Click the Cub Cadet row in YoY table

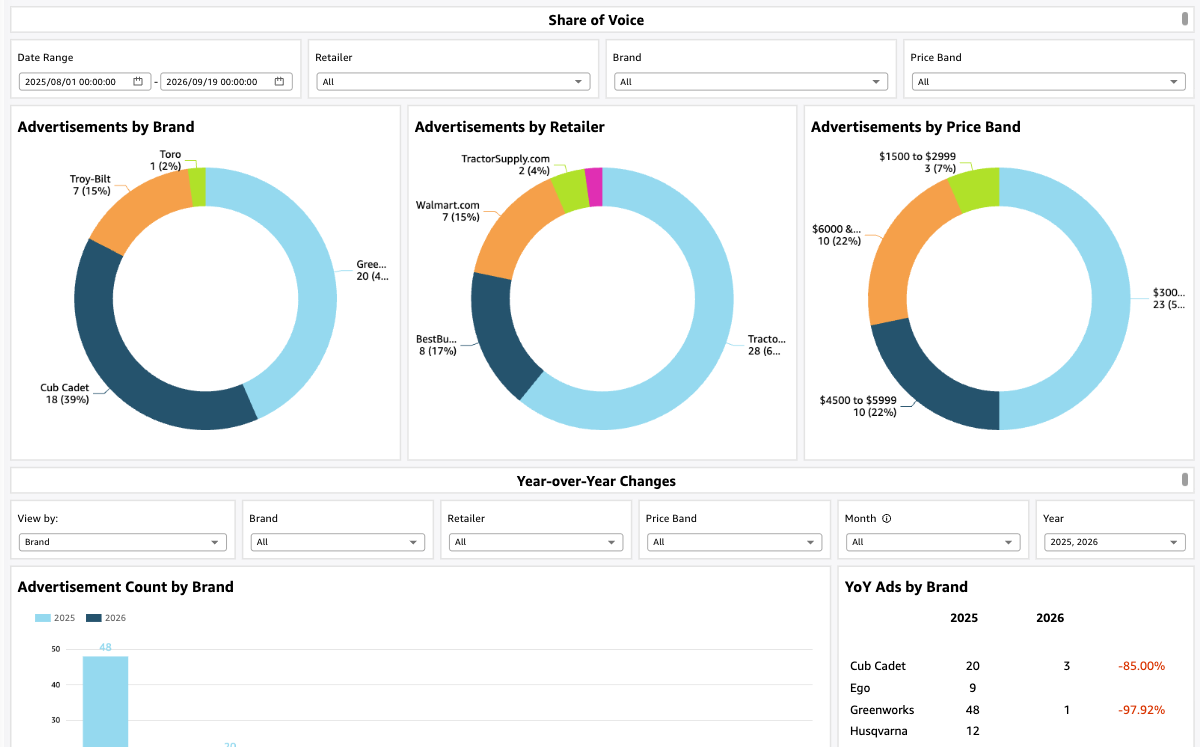click(1008, 666)
